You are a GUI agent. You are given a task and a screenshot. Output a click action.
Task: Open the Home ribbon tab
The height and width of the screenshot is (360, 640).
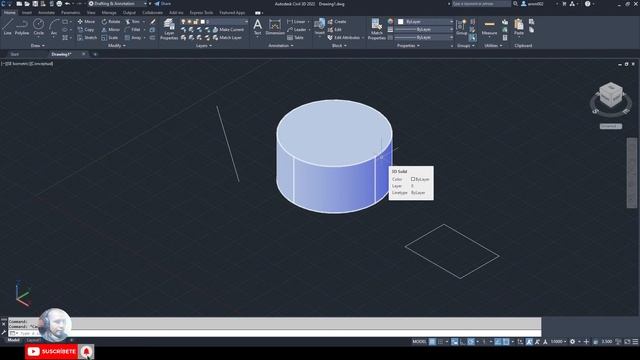[x=9, y=13]
